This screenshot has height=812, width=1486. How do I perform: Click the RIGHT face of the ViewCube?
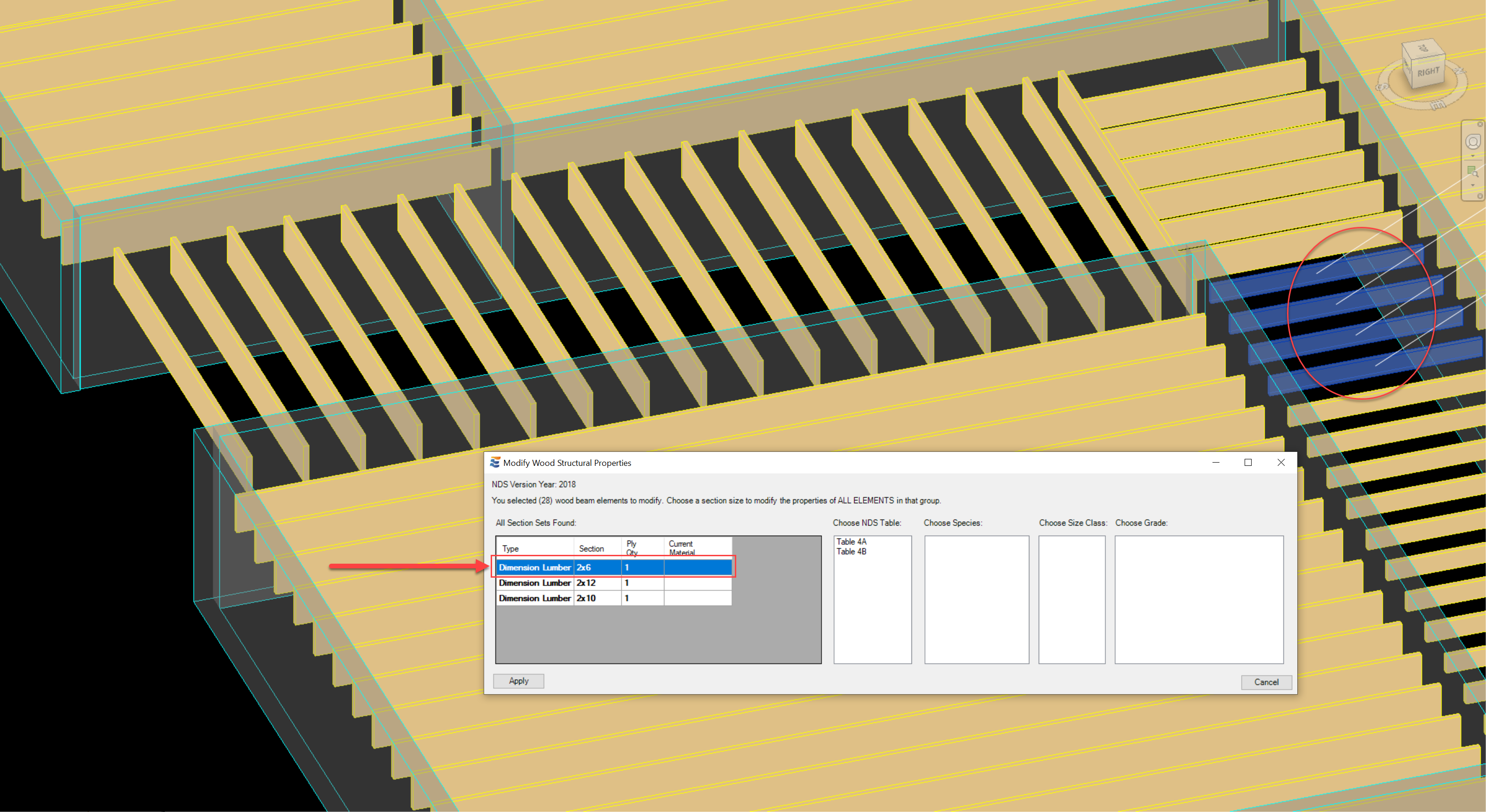tap(1427, 72)
